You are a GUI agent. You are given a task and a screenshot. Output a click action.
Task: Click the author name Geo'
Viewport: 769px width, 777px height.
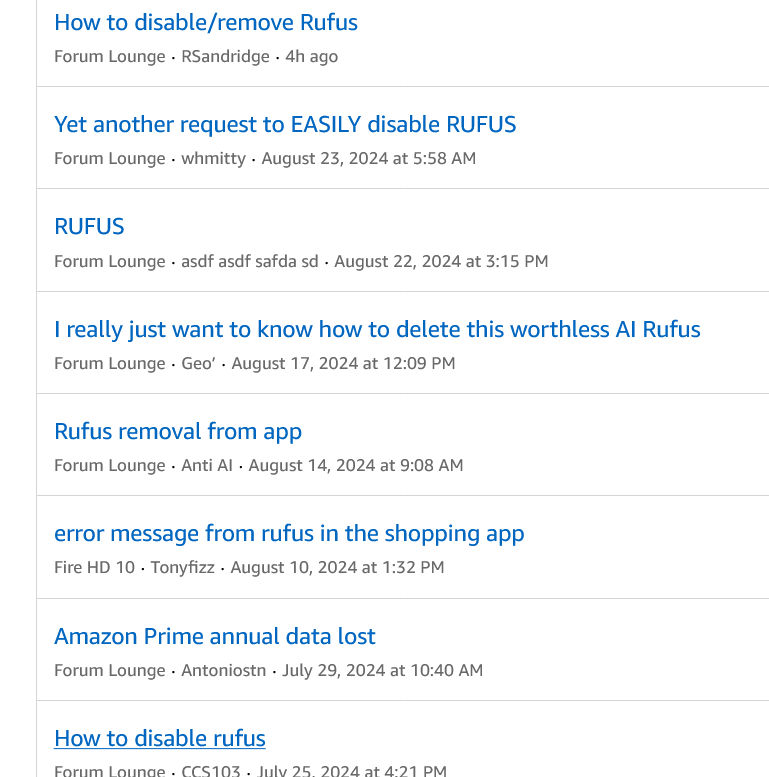(x=198, y=363)
